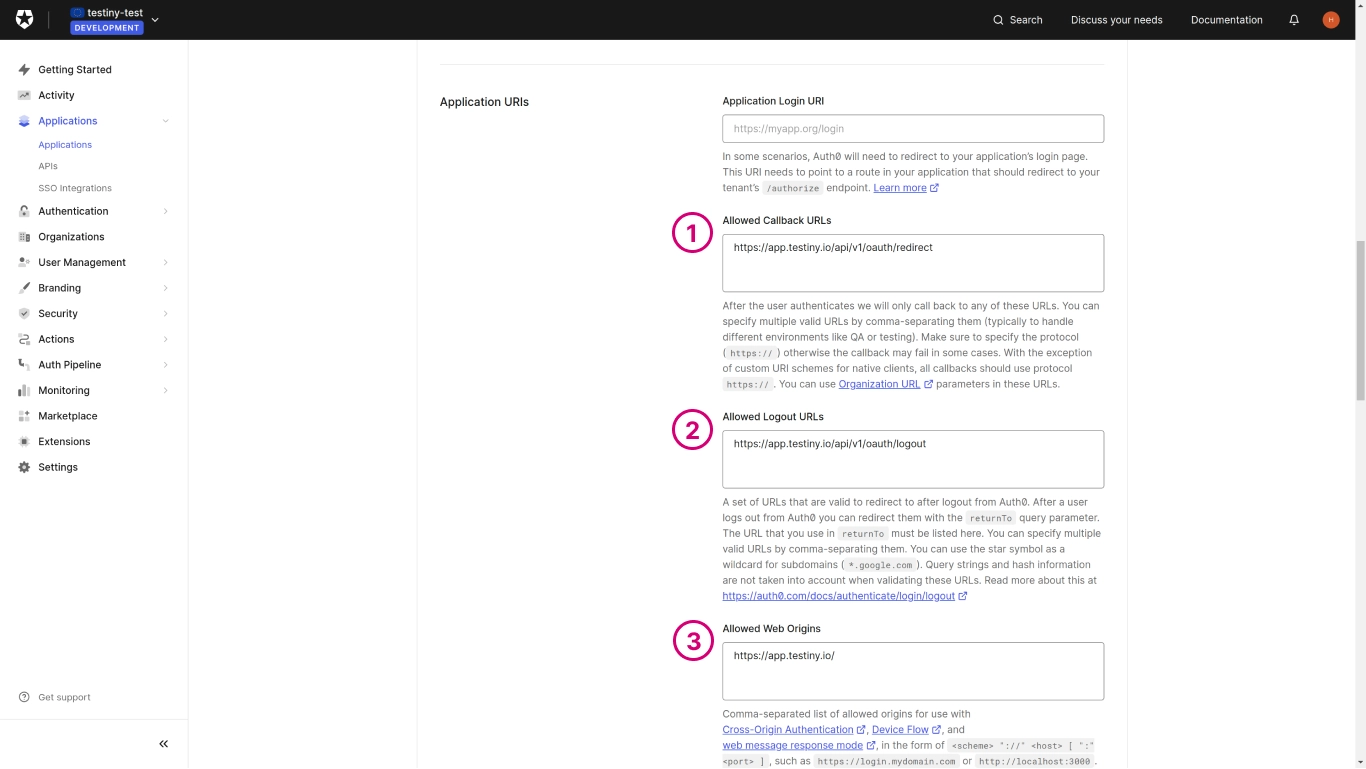Click the Settings gear icon

click(x=24, y=467)
